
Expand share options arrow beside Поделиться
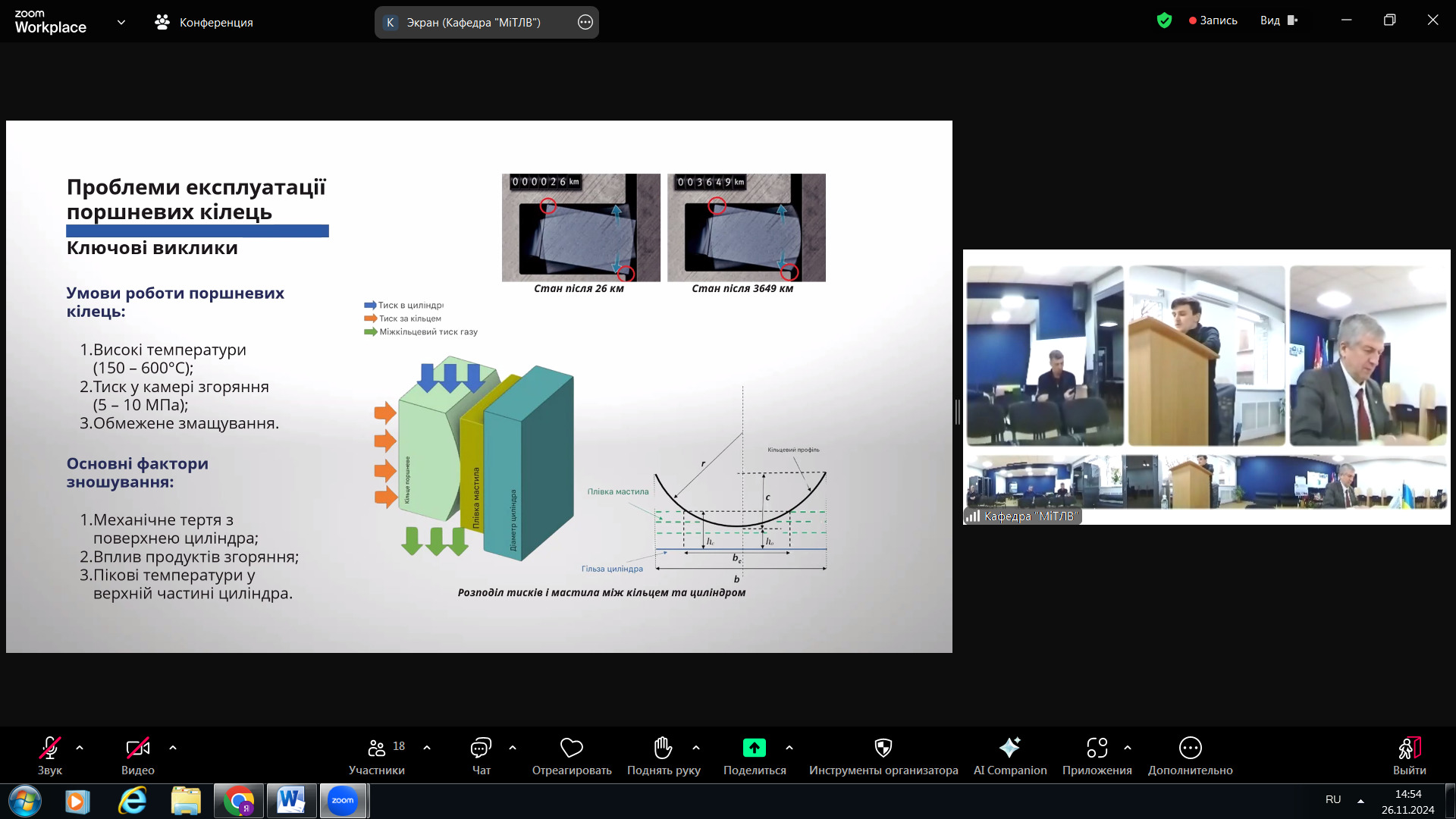point(789,748)
